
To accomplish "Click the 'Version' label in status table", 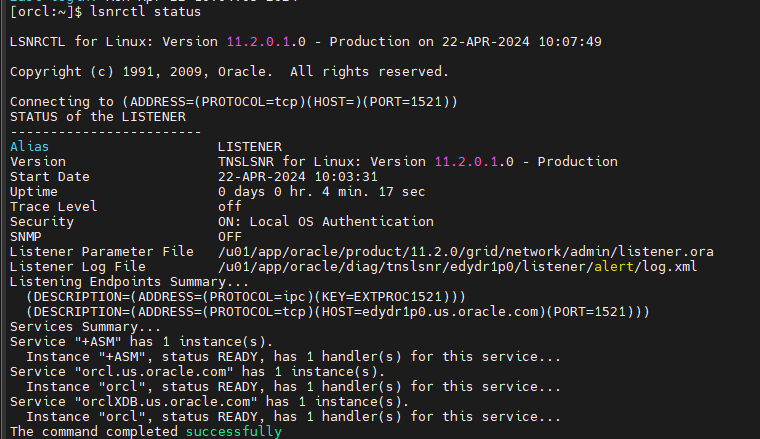I will tap(38, 162).
